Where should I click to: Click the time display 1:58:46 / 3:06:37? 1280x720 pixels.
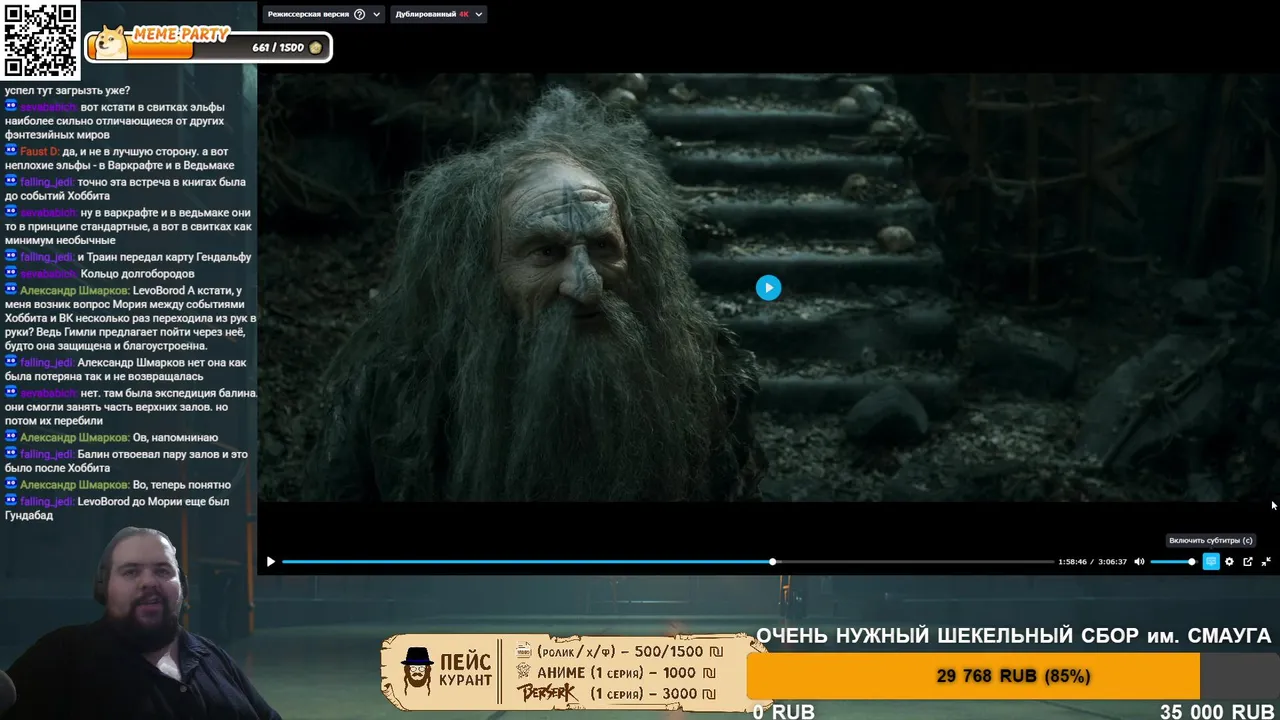click(1093, 562)
